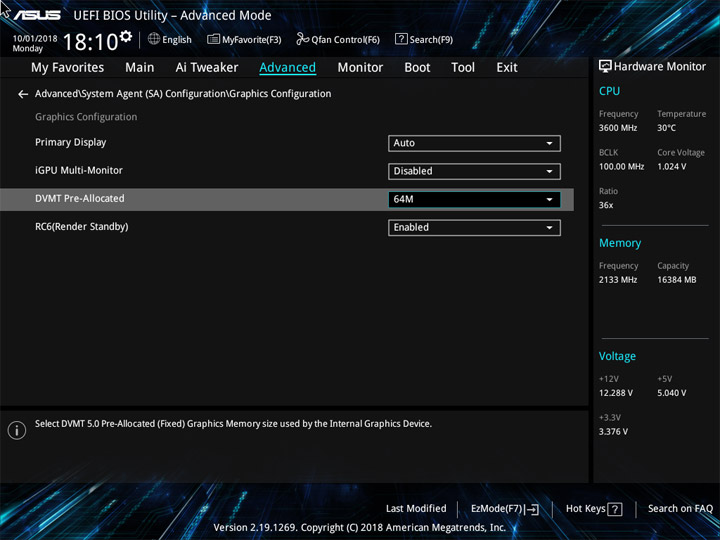The height and width of the screenshot is (540, 720).
Task: Click the Voltage section heading
Action: pyautogui.click(x=617, y=357)
